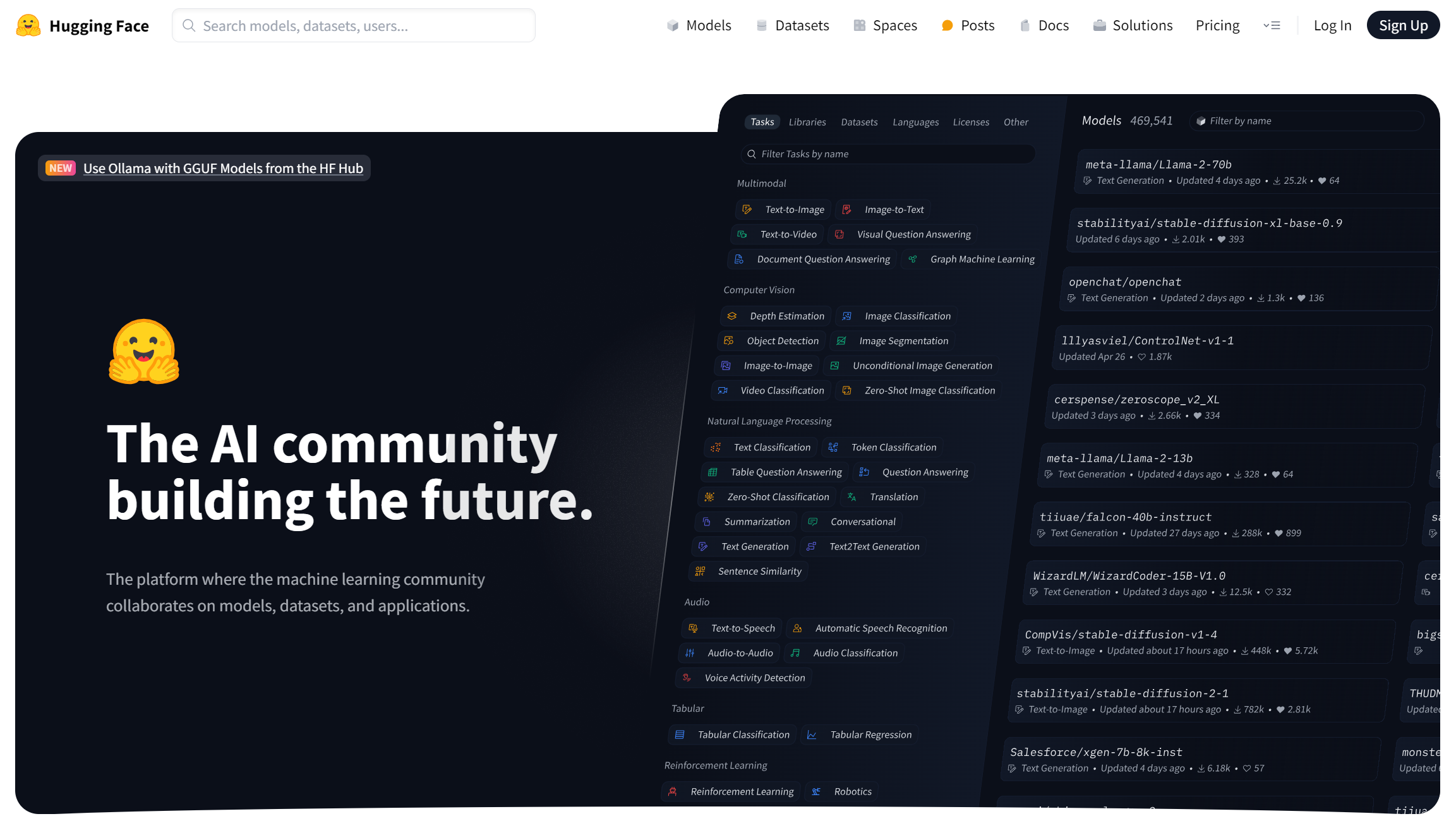This screenshot has width=1456, height=821.
Task: Switch to the Languages tab
Action: click(915, 122)
